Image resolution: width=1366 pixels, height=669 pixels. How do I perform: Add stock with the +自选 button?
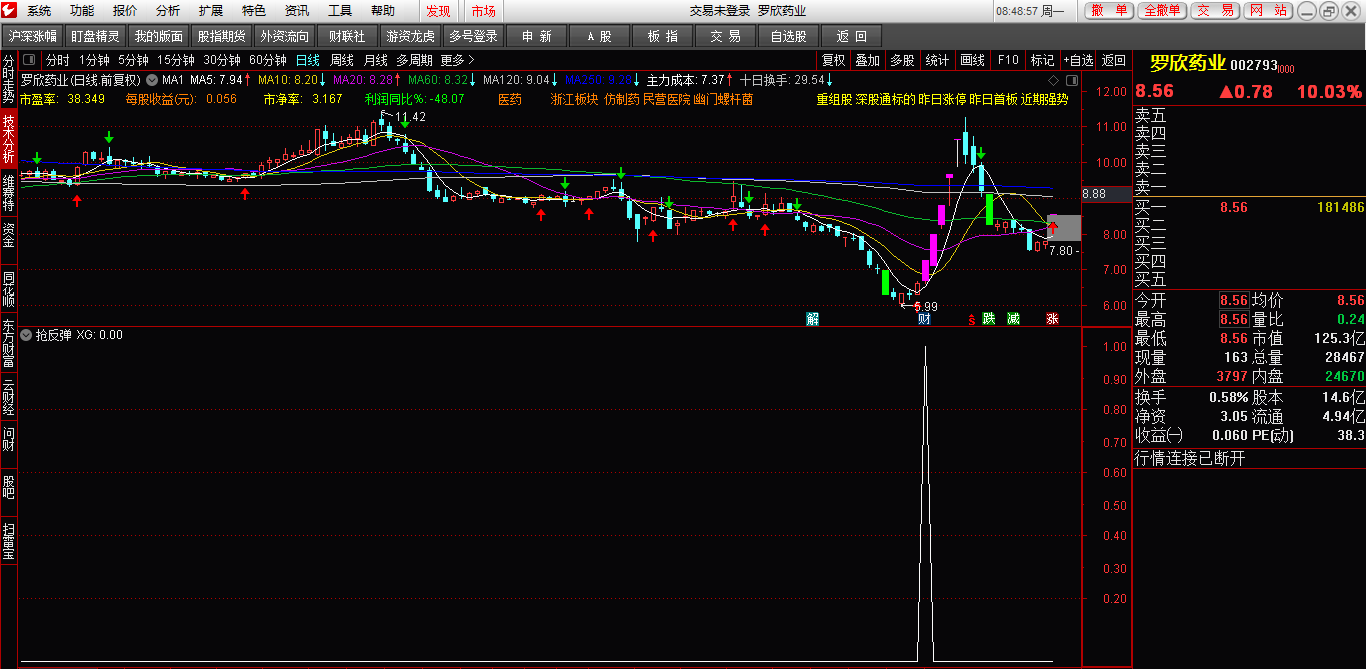1079,60
